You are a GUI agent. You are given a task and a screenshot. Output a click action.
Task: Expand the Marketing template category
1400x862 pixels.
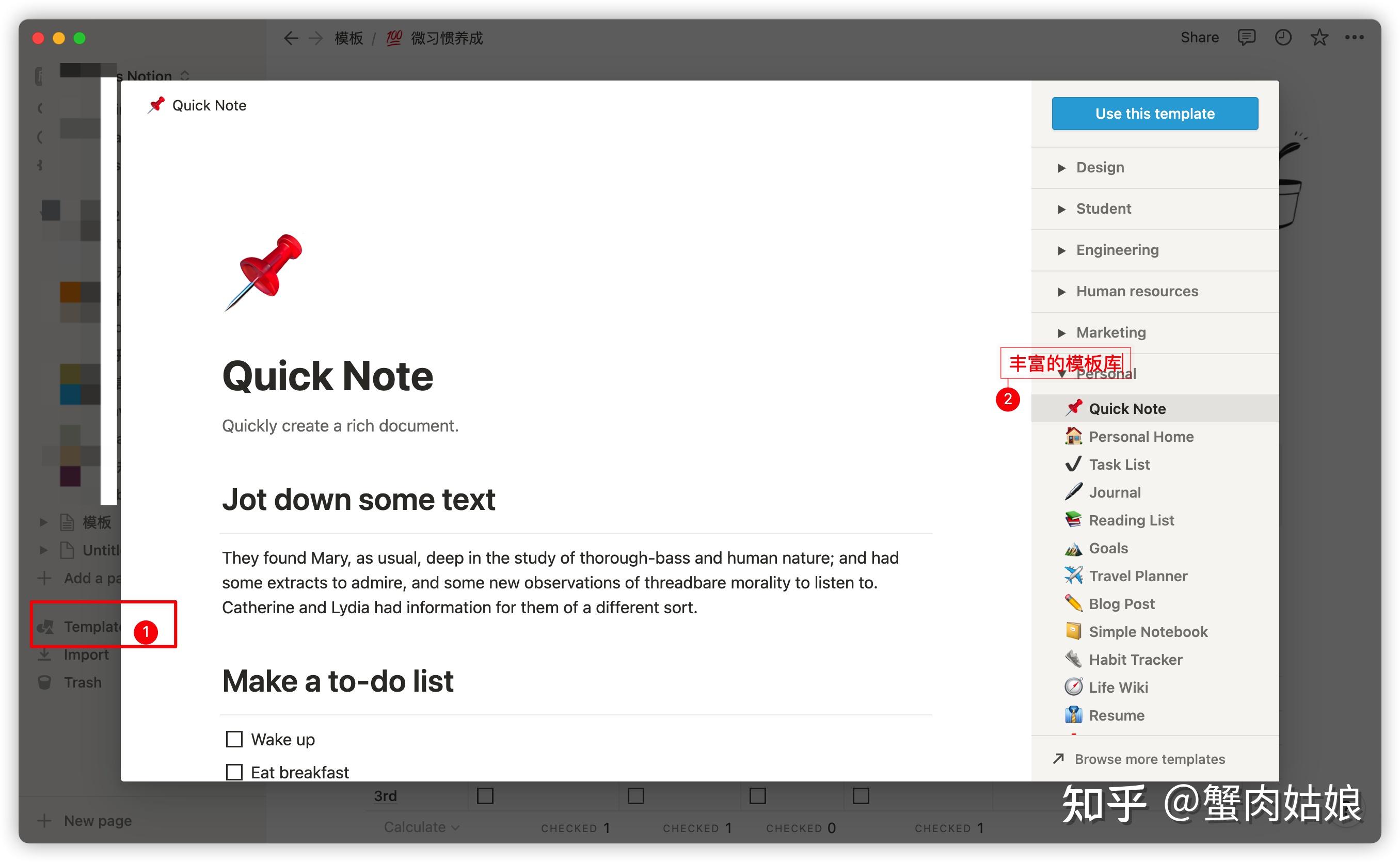click(x=1110, y=332)
